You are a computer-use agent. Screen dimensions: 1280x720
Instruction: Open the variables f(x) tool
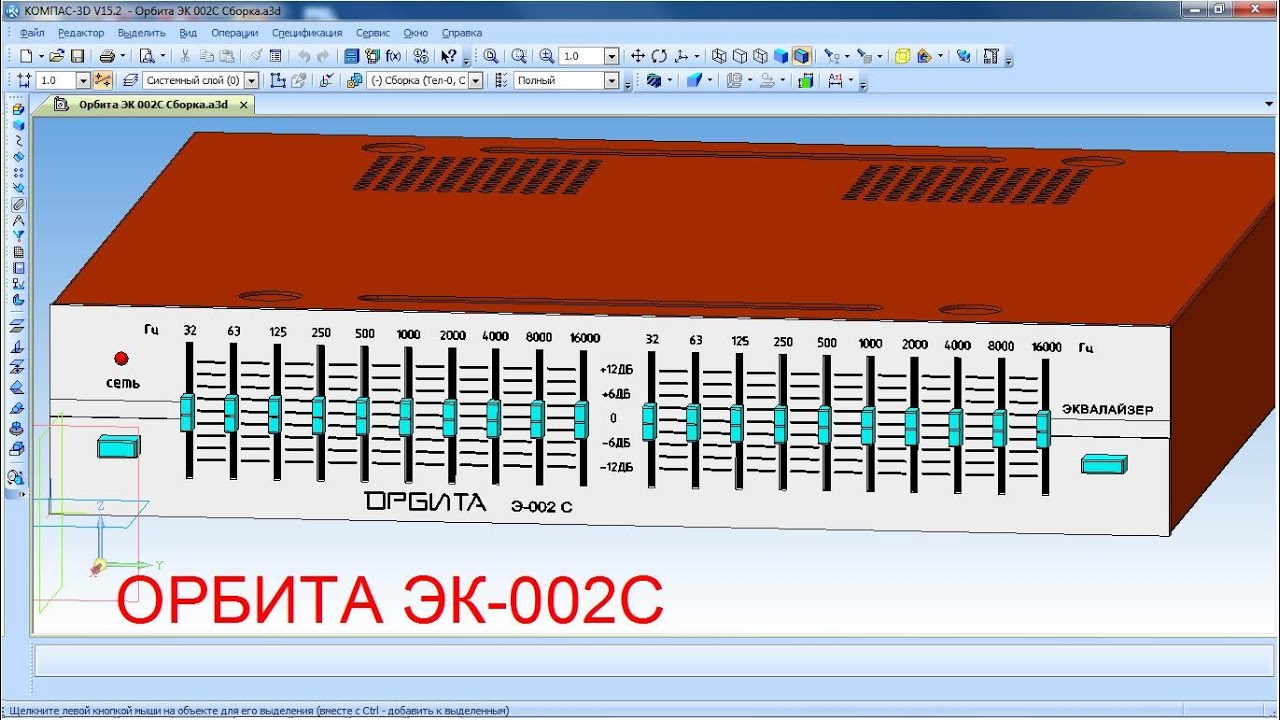[394, 56]
